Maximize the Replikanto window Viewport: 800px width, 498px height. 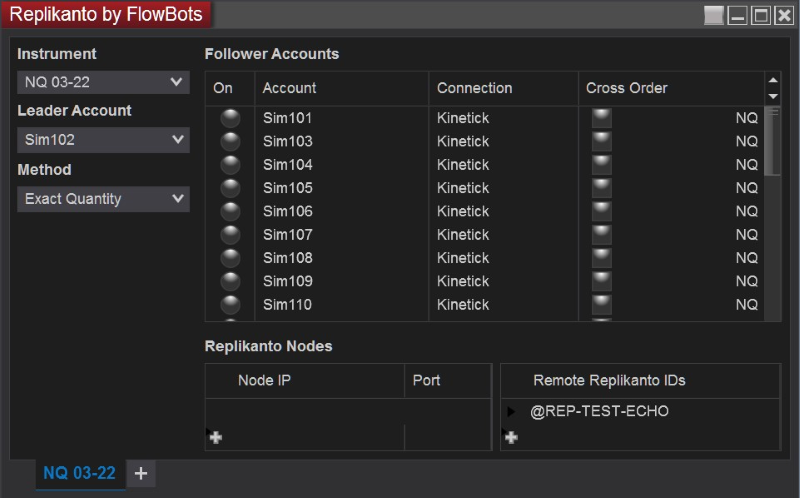pos(761,15)
